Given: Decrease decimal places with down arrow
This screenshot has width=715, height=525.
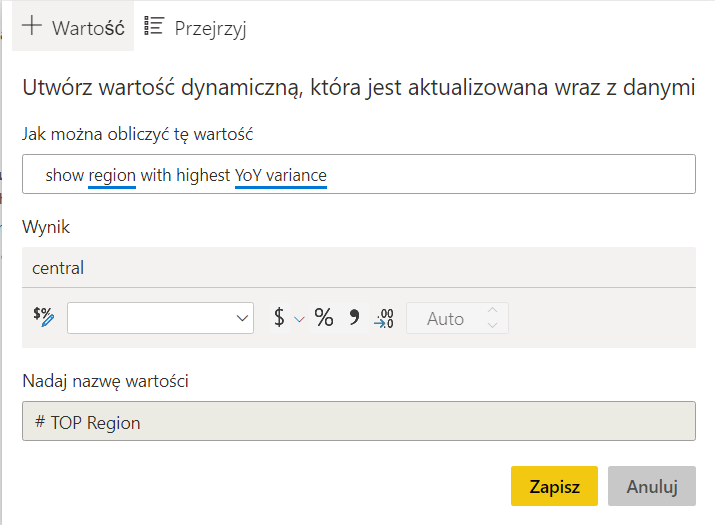Looking at the screenshot, I should (x=492, y=326).
